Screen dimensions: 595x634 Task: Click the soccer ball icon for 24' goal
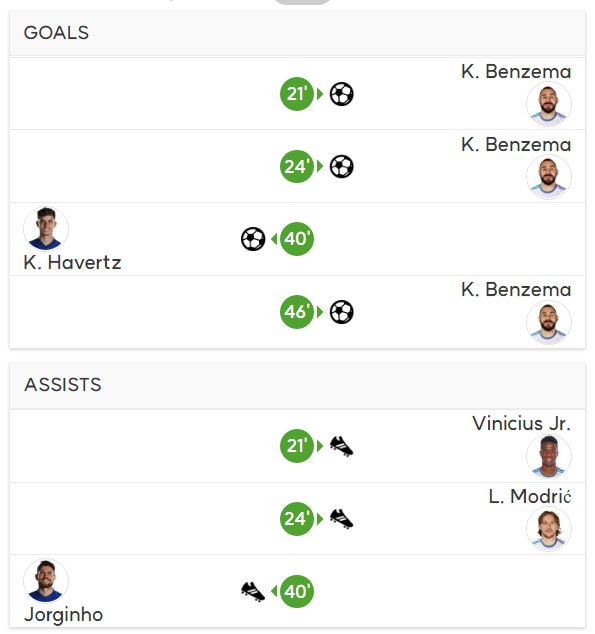pos(342,167)
